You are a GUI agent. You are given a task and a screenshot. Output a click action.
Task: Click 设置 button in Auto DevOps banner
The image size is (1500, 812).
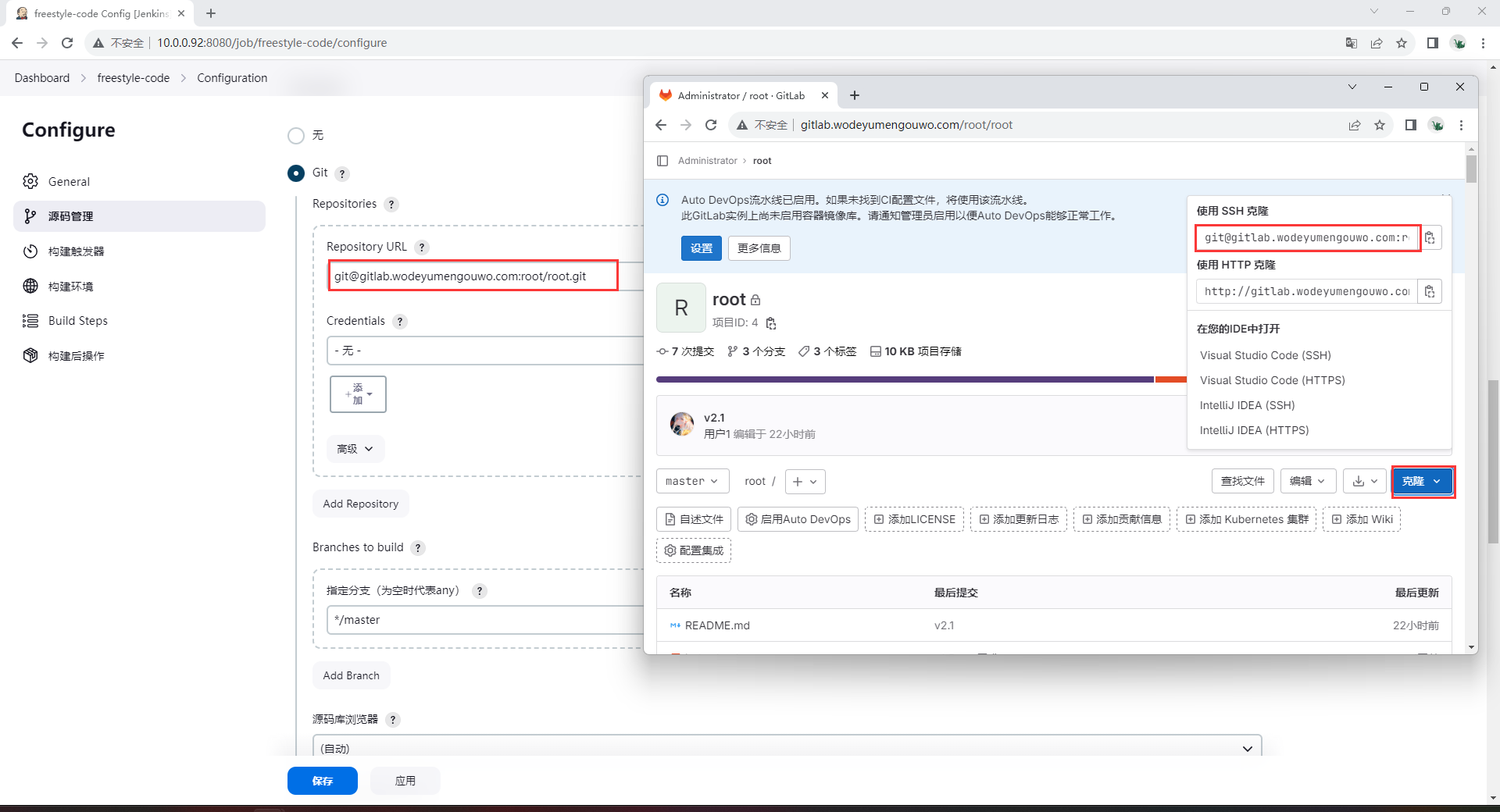(x=702, y=248)
